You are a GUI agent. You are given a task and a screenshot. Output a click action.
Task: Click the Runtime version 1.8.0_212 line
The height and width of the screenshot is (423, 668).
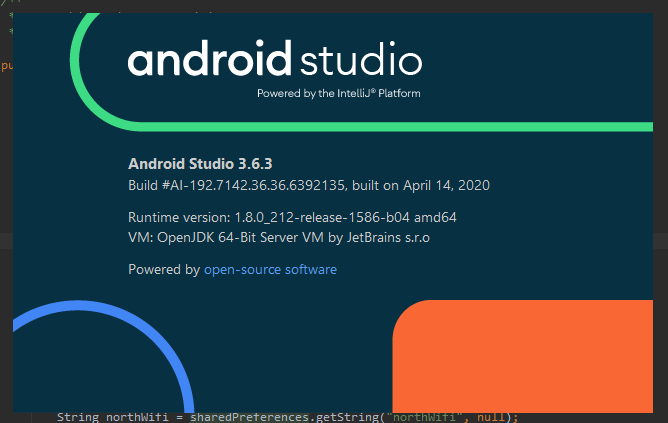pos(292,217)
